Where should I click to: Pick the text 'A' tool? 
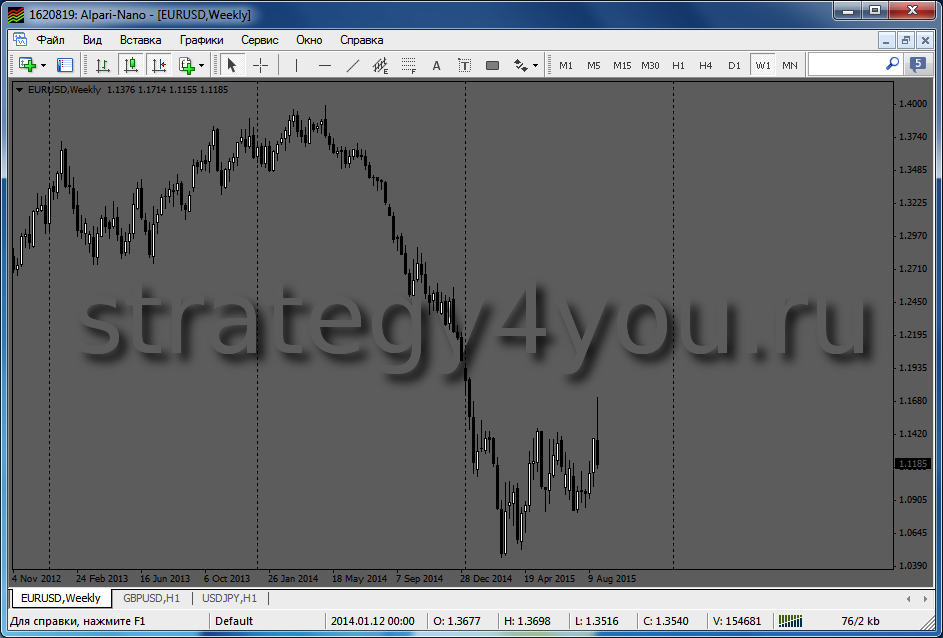click(436, 65)
